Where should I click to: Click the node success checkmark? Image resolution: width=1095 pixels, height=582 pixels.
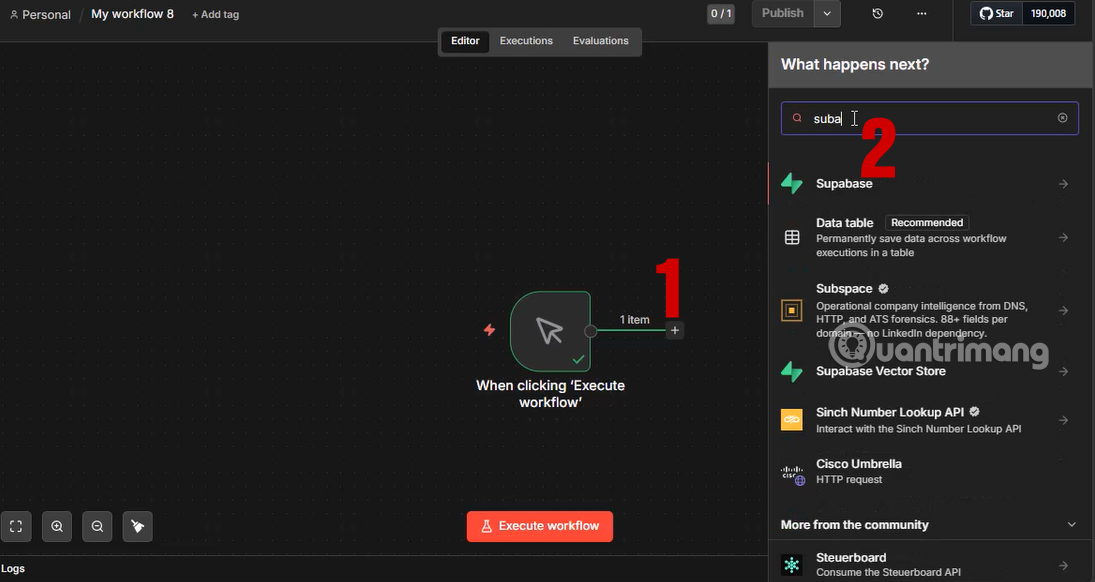tap(578, 359)
